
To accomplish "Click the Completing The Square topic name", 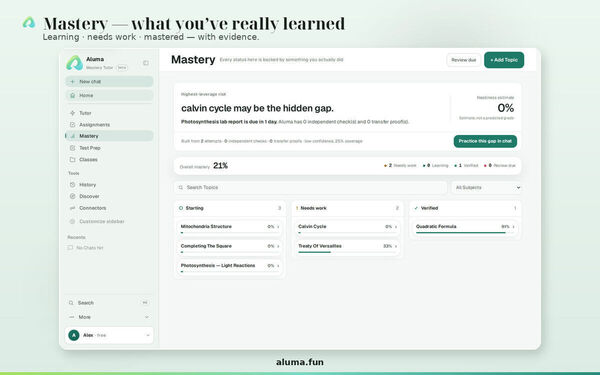I will click(x=206, y=246).
